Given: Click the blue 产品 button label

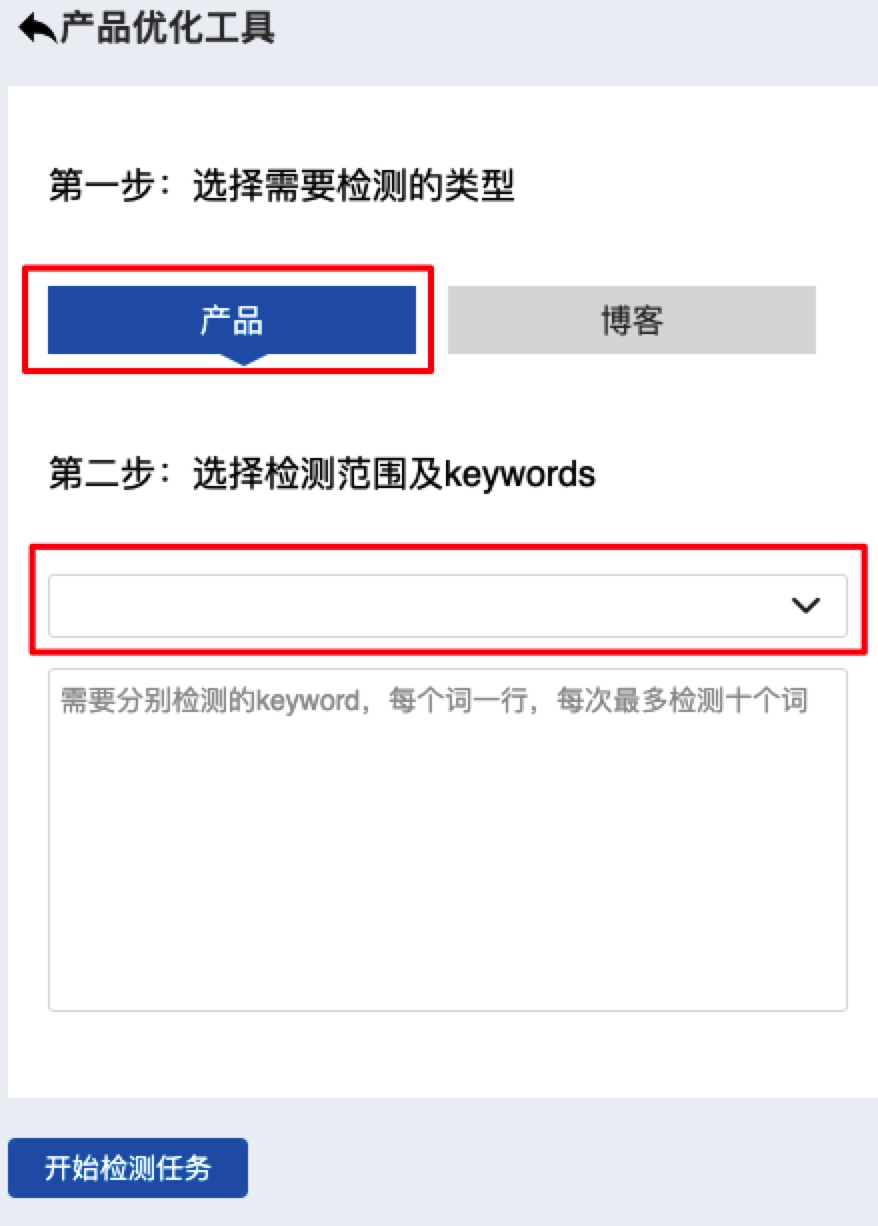Looking at the screenshot, I should tap(232, 321).
